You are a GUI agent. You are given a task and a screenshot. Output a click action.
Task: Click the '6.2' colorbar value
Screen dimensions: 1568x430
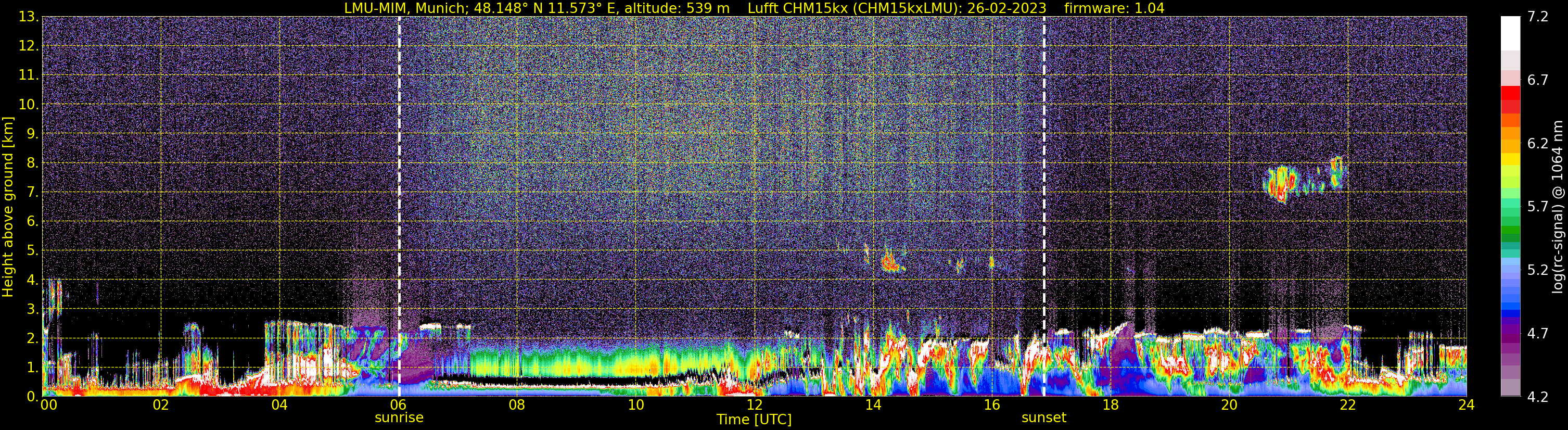[1538, 143]
